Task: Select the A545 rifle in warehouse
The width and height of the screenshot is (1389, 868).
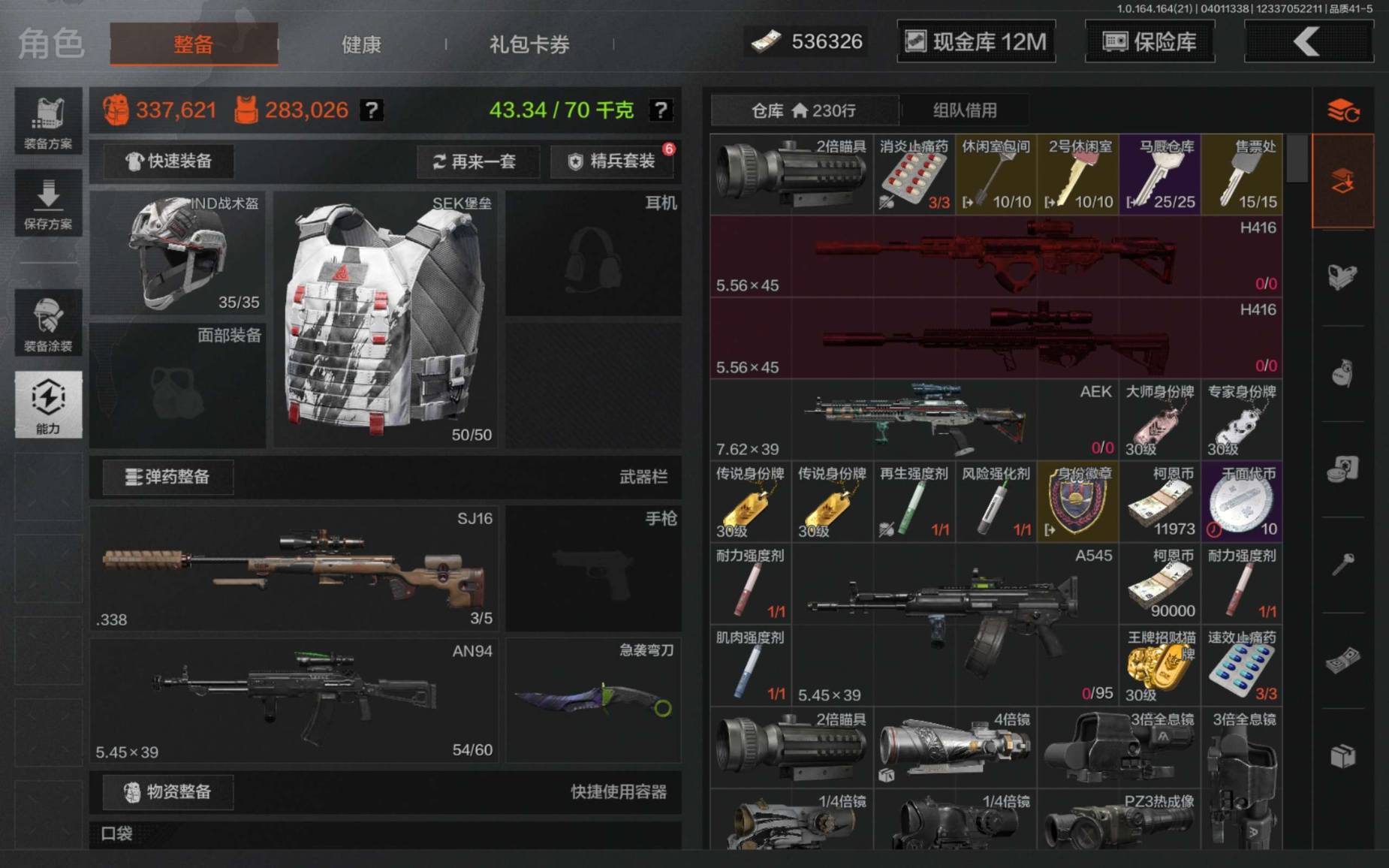Action: click(956, 625)
